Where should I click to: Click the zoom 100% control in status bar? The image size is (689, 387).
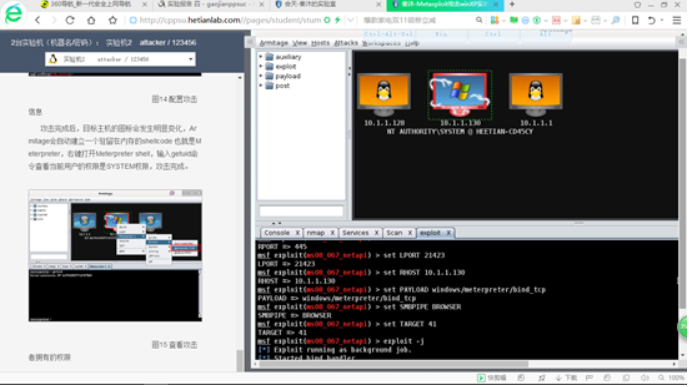pos(671,378)
